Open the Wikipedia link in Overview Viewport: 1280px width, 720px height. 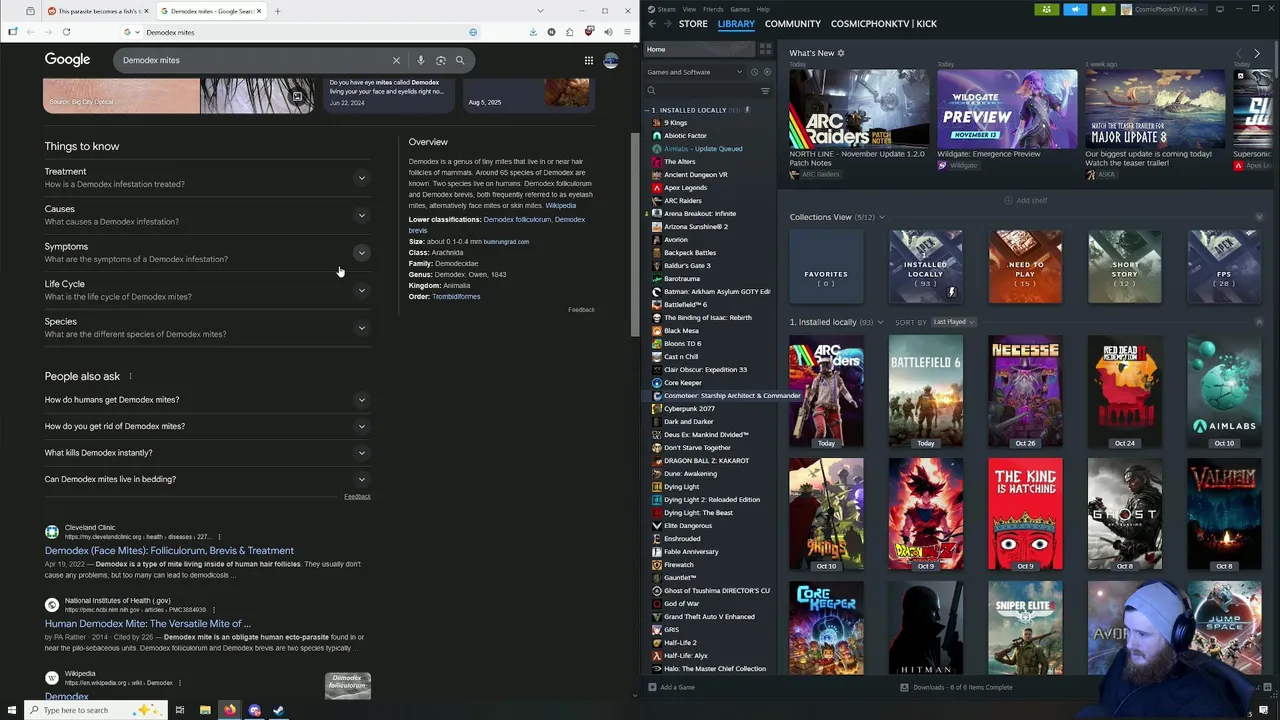tap(560, 205)
